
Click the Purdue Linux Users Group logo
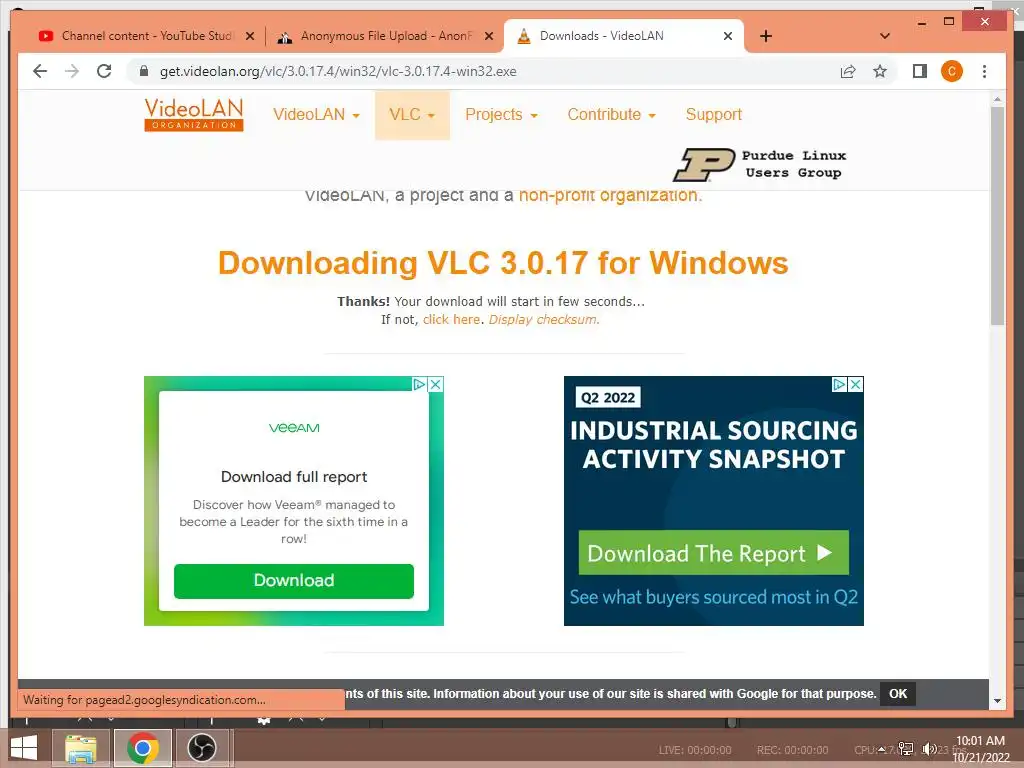pyautogui.click(x=760, y=164)
